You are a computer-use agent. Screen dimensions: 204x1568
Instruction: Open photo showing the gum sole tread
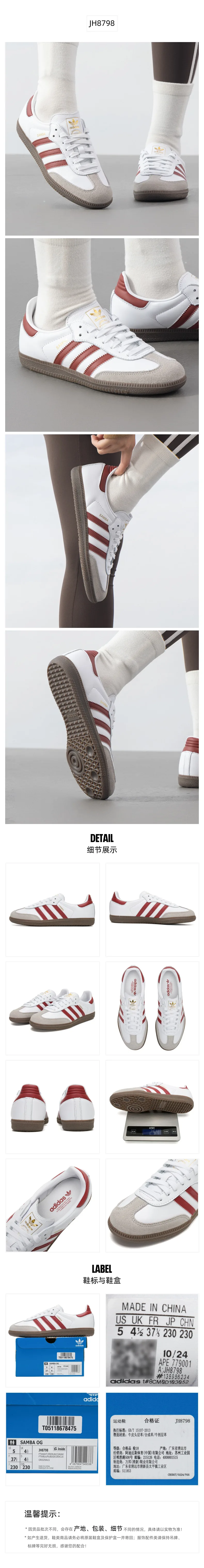(102, 727)
